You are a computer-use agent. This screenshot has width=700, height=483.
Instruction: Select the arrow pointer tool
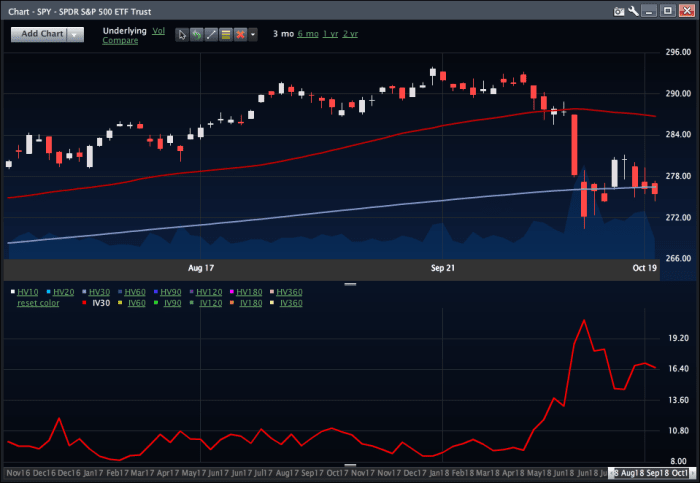pos(182,34)
